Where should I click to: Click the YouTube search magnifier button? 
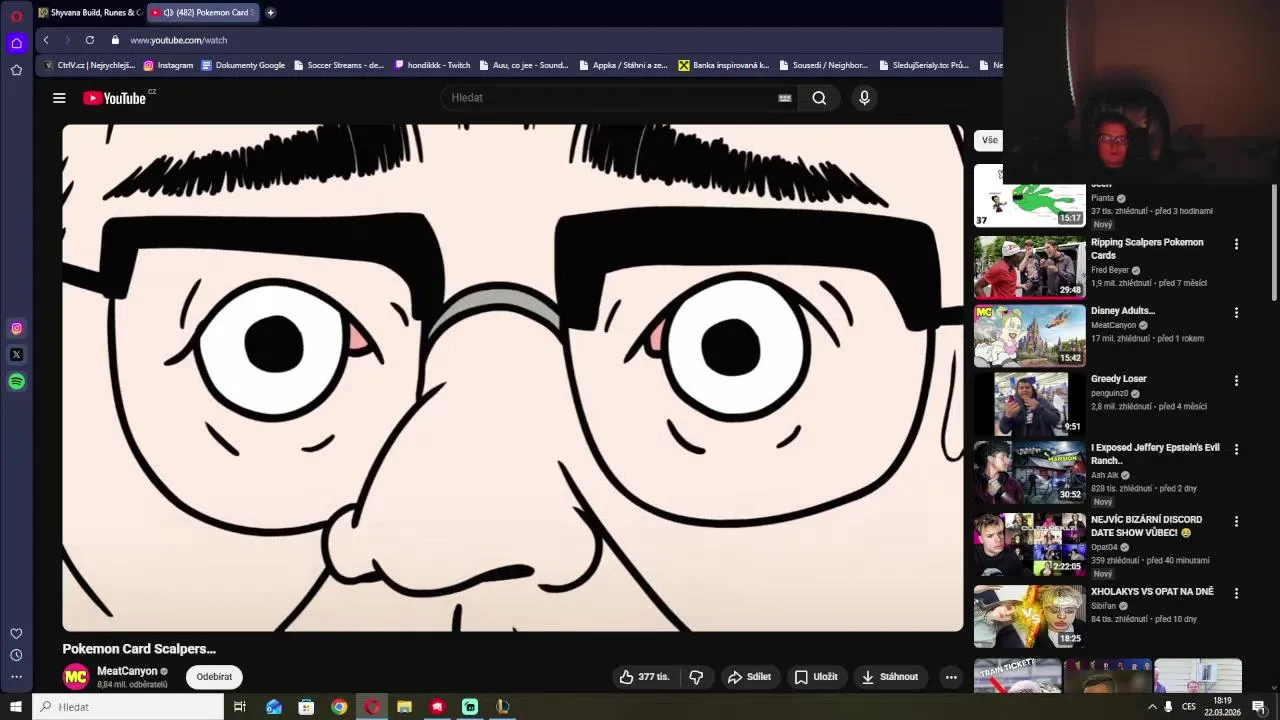pos(819,98)
